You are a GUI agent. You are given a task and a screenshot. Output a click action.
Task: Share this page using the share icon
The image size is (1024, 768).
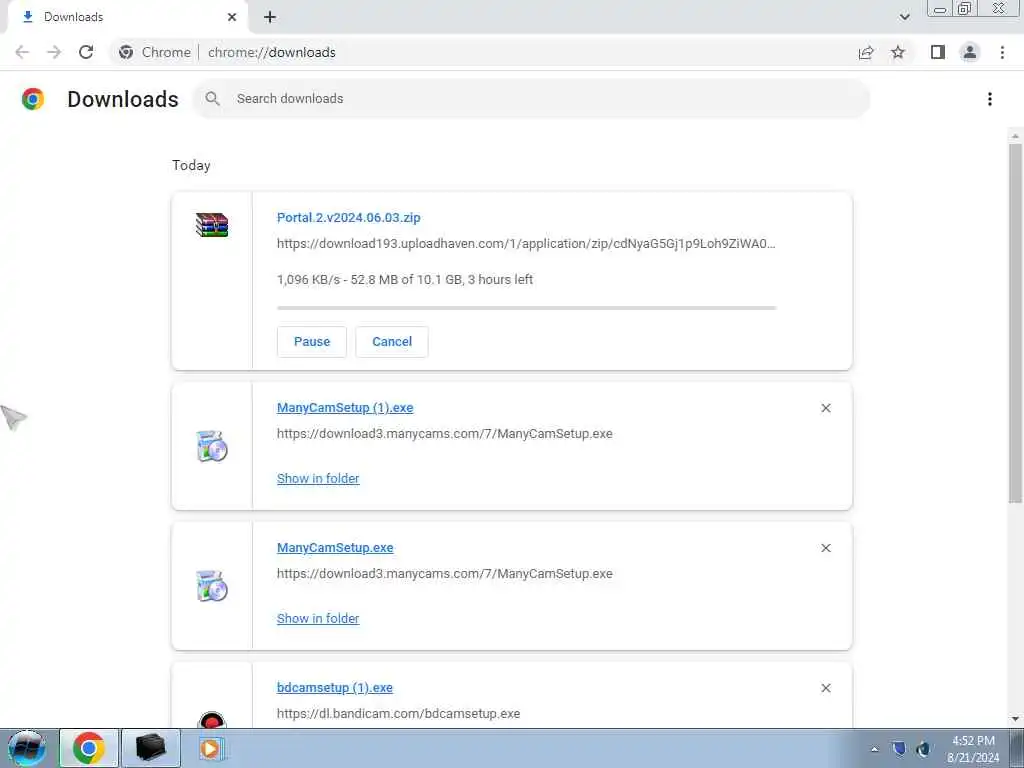coord(866,52)
